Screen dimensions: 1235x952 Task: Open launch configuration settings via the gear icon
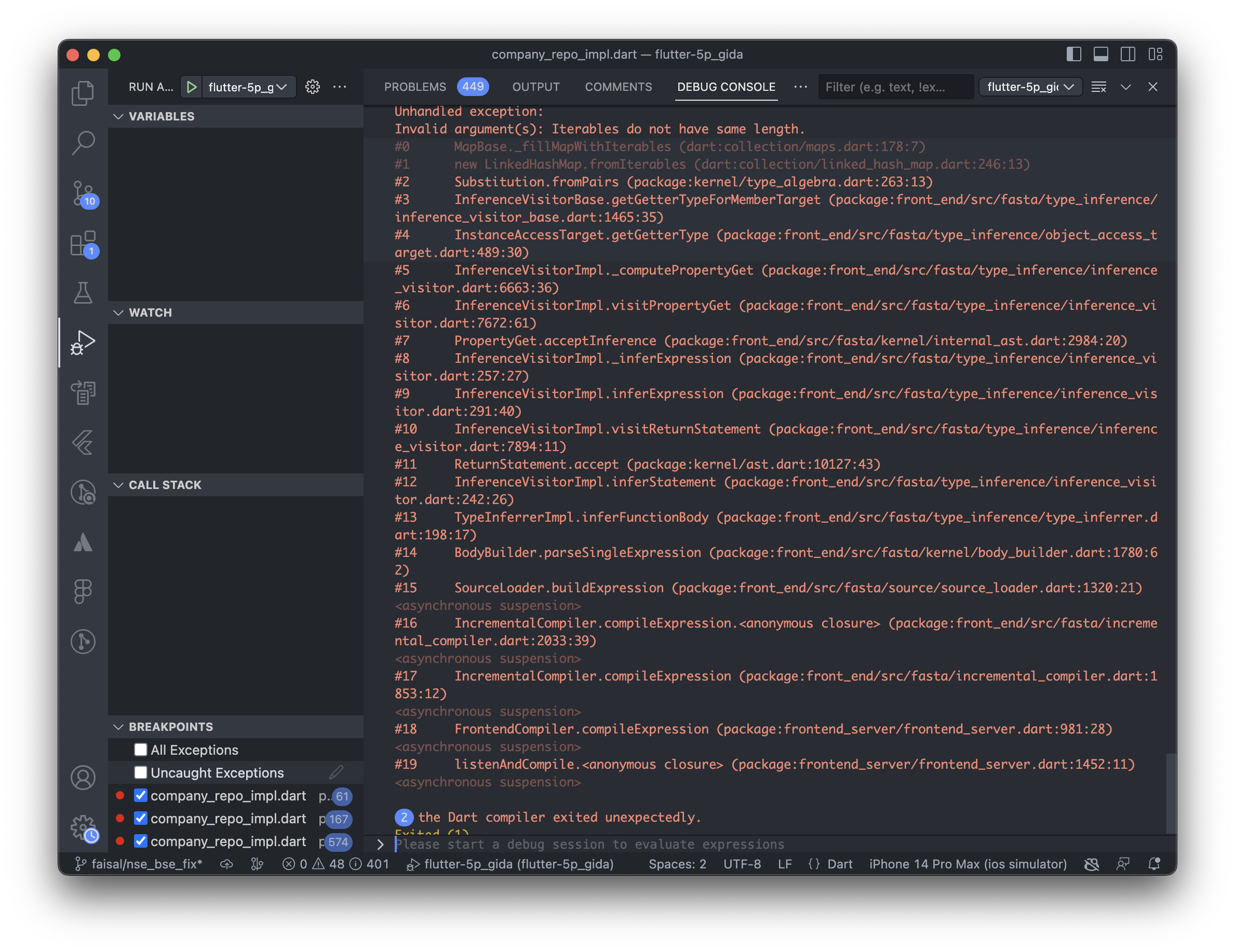pos(312,87)
